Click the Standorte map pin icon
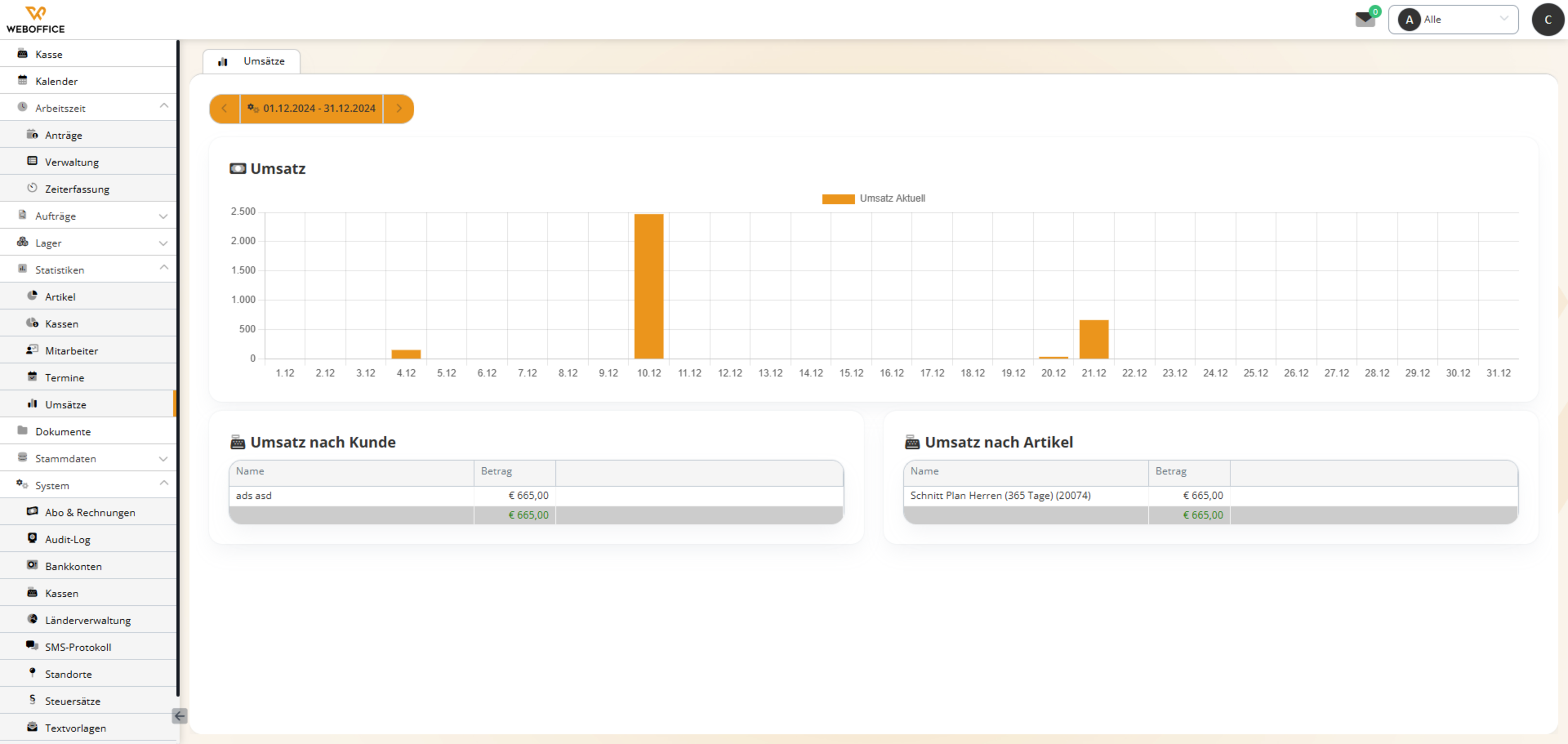The width and height of the screenshot is (1568, 744). pyautogui.click(x=32, y=672)
